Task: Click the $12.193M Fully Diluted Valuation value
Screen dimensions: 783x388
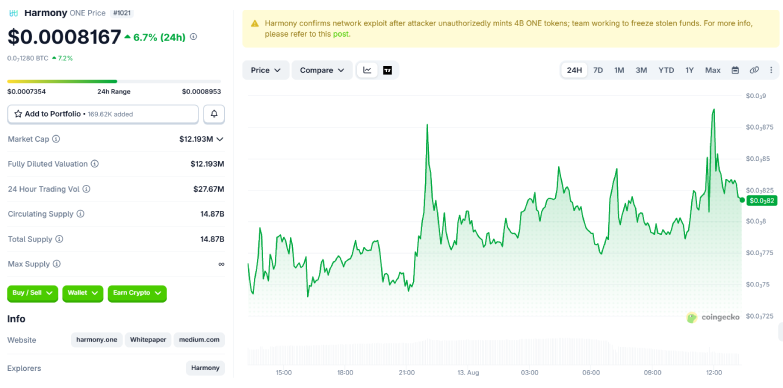Action: click(207, 164)
